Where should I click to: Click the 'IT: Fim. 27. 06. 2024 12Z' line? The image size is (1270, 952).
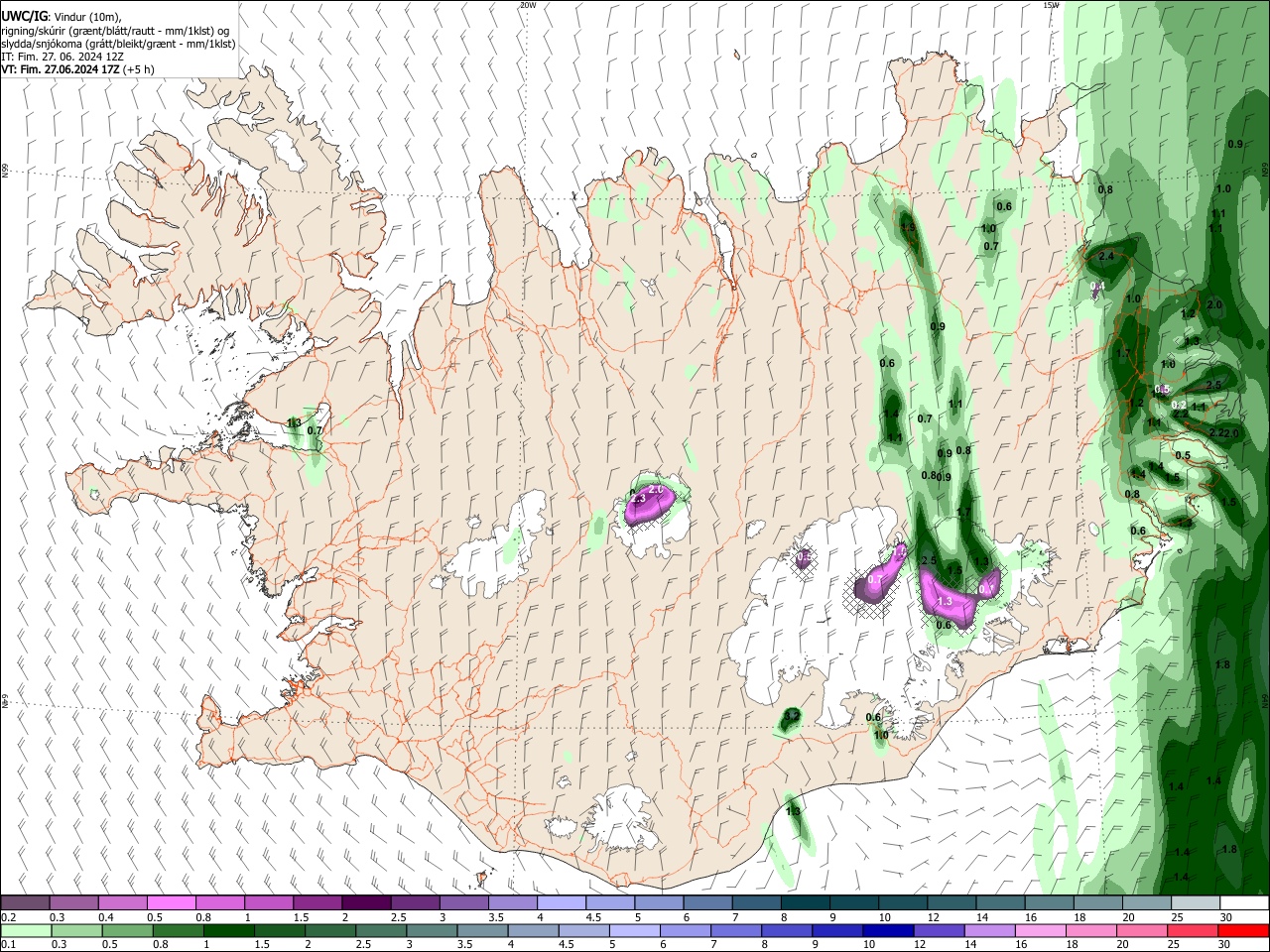[x=61, y=57]
